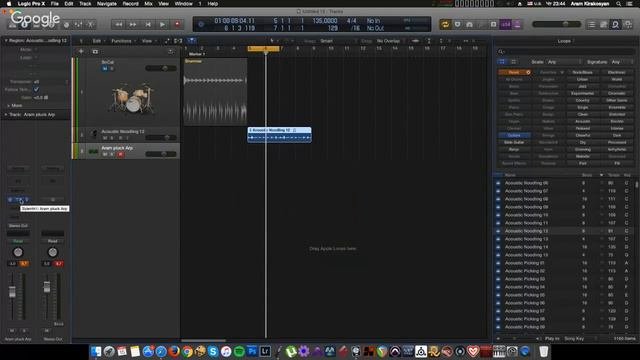Select the Acoustic Noodling 12 region in timeline
640x360 pixels.
(279, 135)
